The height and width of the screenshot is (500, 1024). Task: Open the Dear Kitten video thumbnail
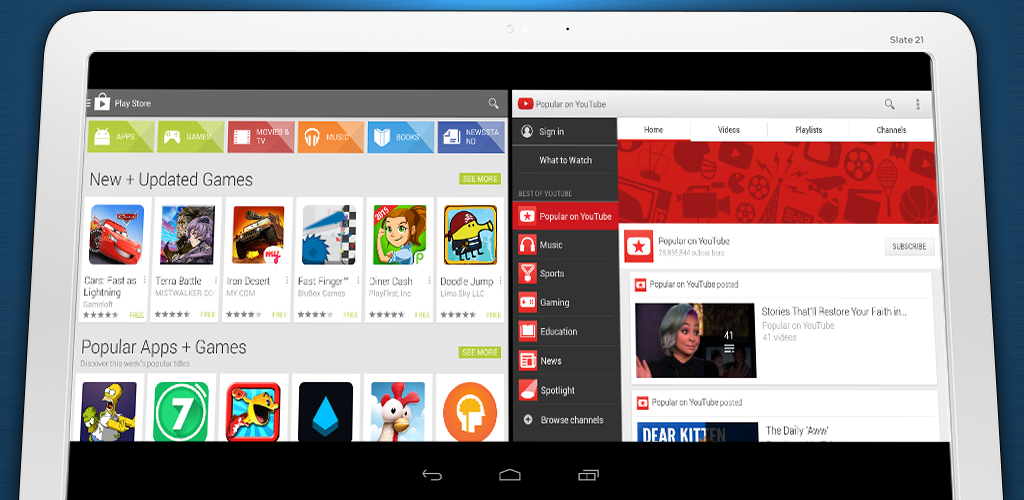point(697,432)
